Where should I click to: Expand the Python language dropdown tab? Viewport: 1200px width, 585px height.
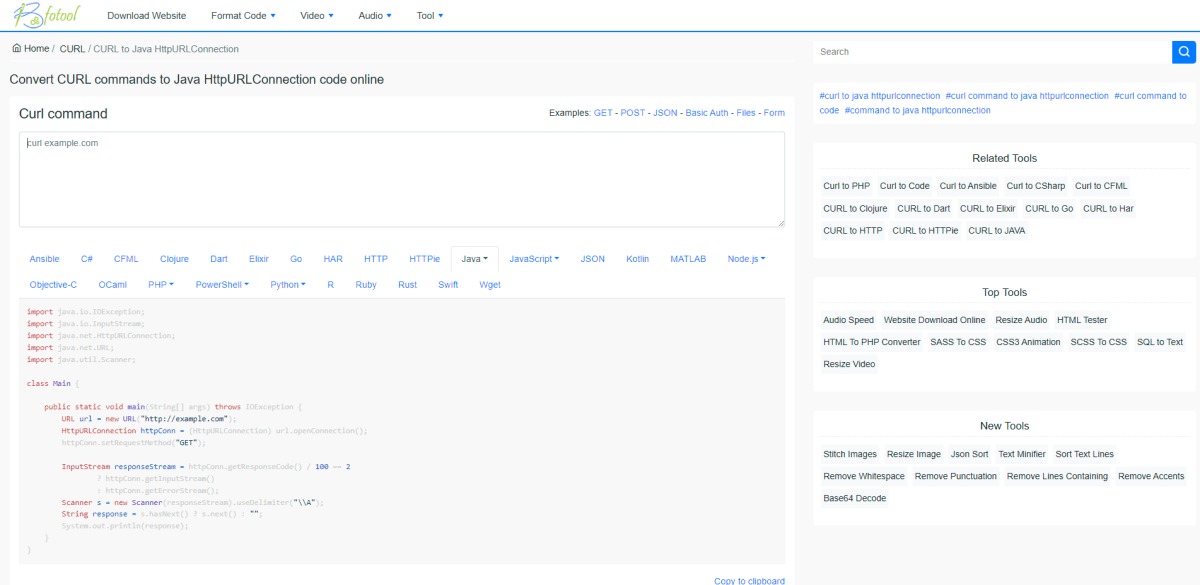coord(288,285)
